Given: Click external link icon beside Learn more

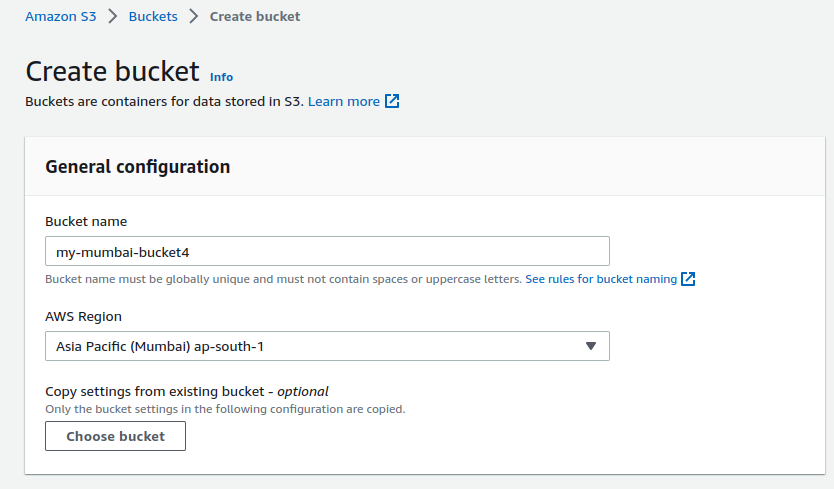Looking at the screenshot, I should pos(392,101).
